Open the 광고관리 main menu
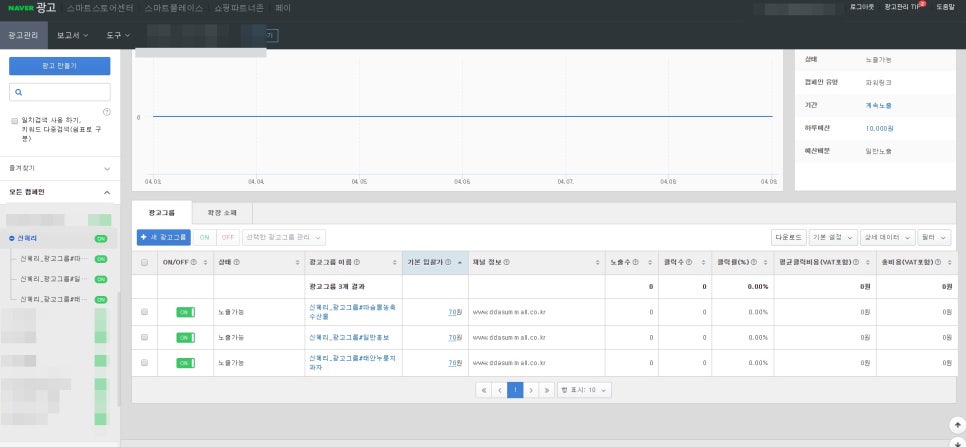This screenshot has height=447, width=966. tap(24, 36)
